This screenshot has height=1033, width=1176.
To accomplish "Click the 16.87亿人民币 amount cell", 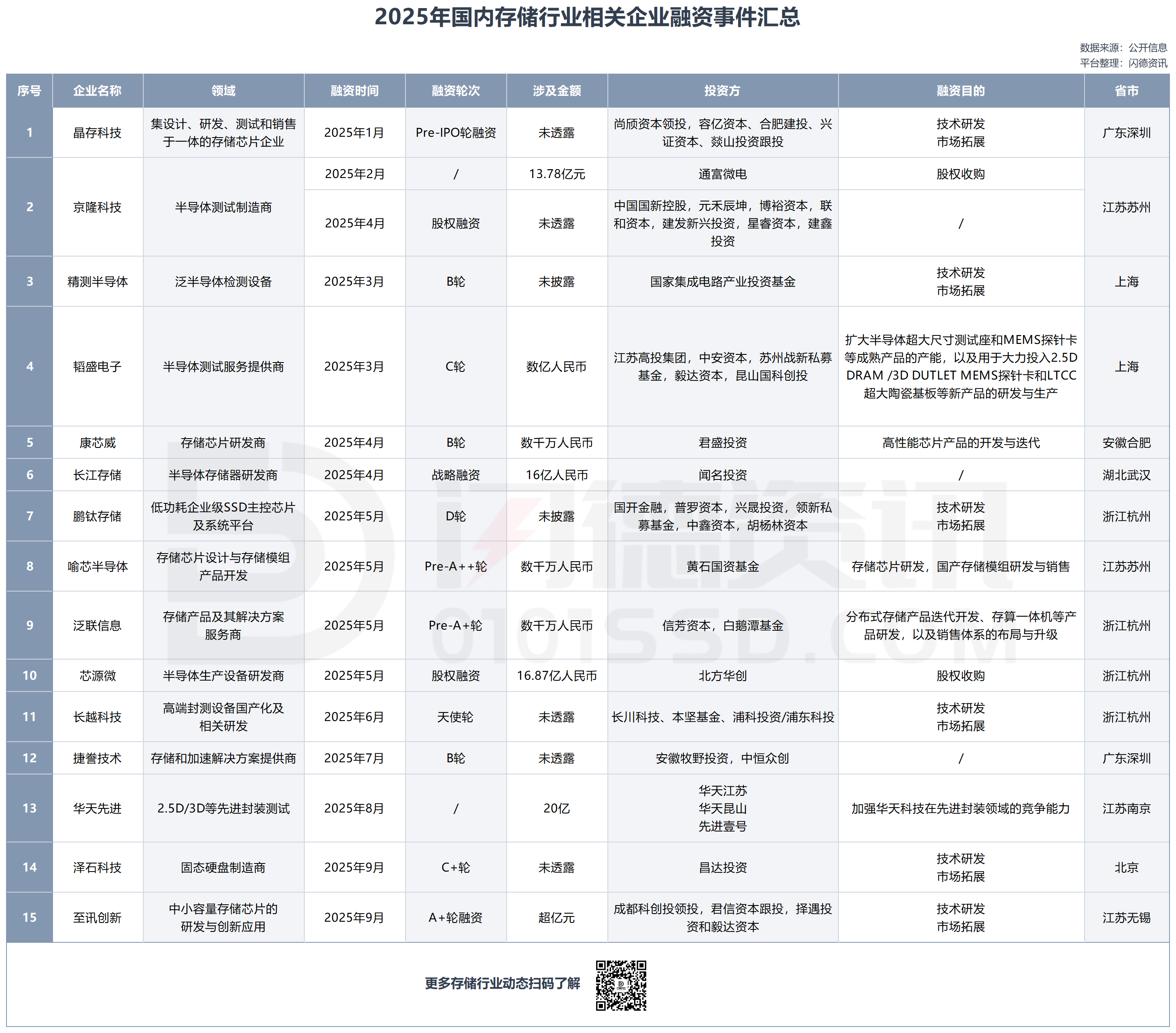I will 556,676.
